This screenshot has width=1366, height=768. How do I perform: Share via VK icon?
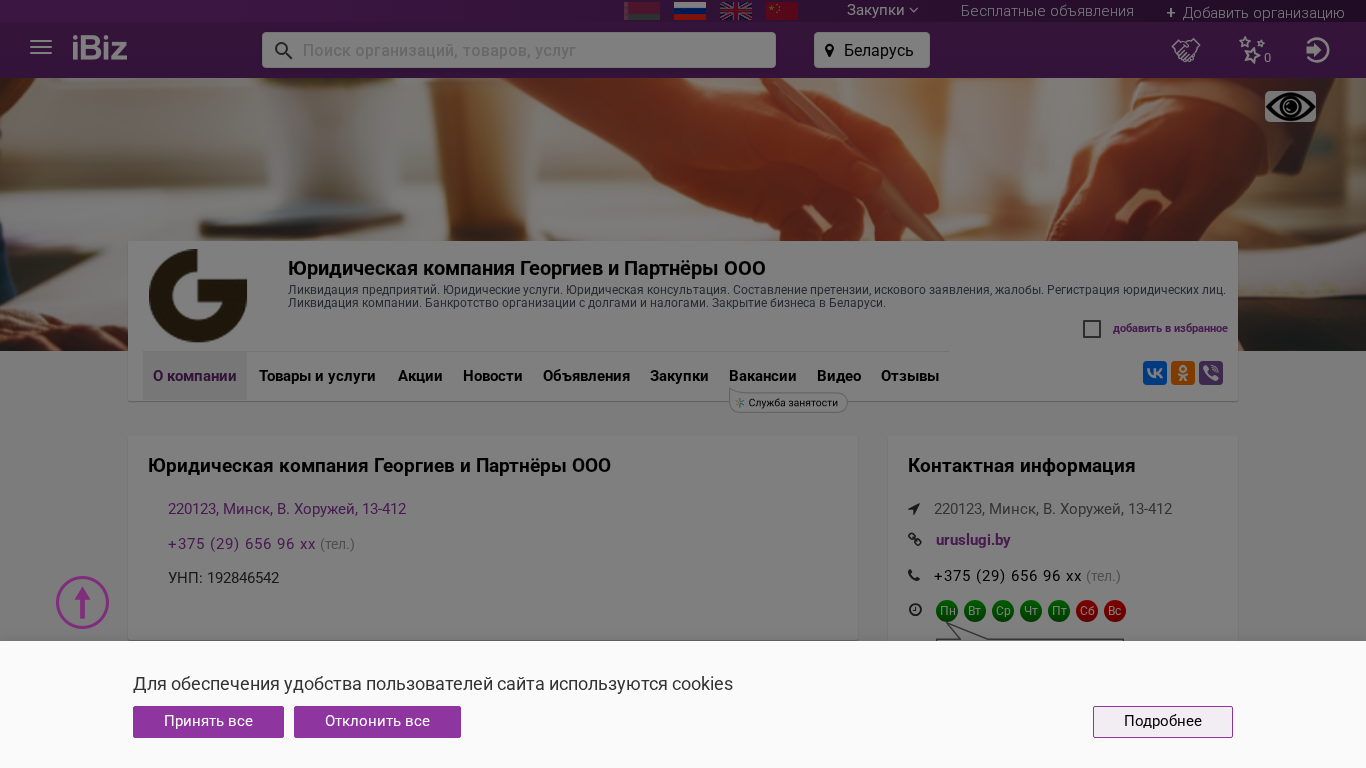pyautogui.click(x=1155, y=373)
